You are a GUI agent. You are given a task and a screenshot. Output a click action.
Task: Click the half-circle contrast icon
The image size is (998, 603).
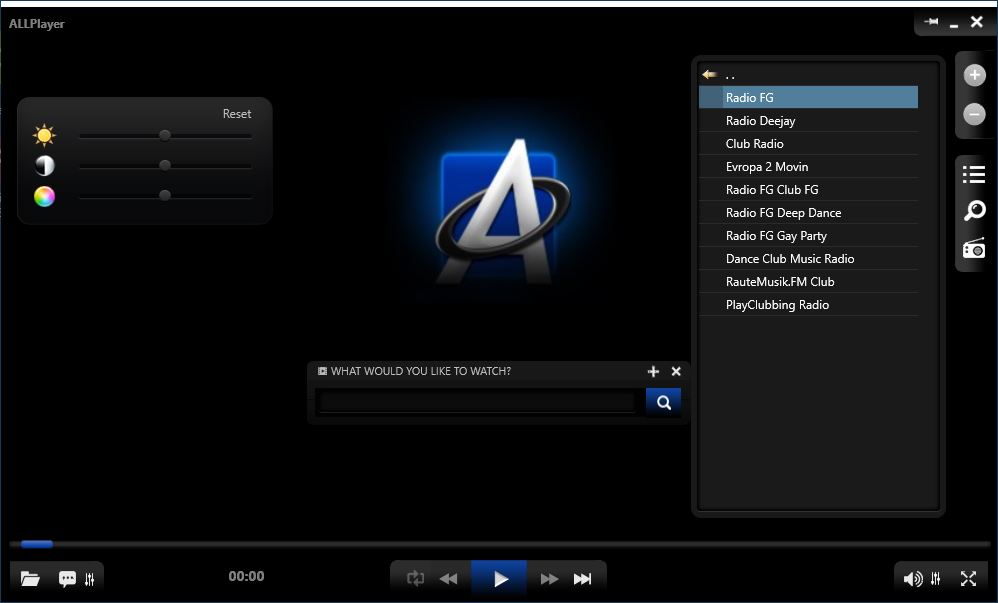pyautogui.click(x=45, y=166)
